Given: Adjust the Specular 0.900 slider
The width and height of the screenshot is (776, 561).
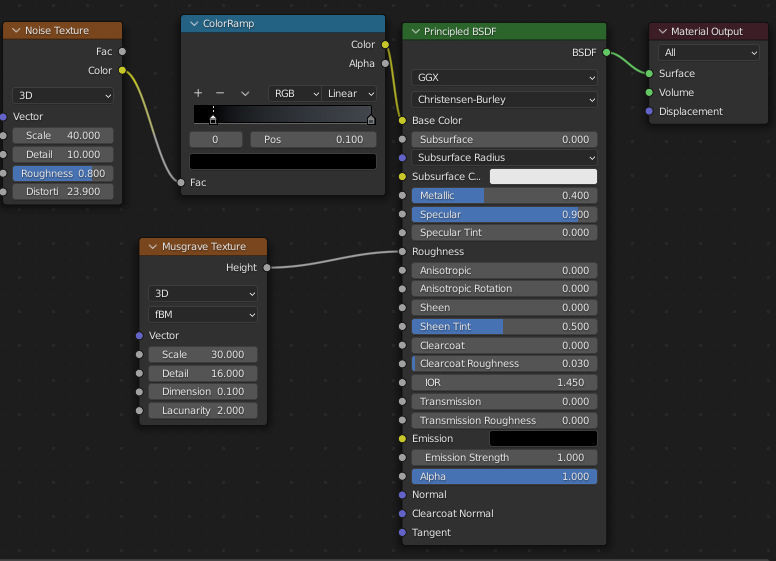Looking at the screenshot, I should pyautogui.click(x=504, y=215).
